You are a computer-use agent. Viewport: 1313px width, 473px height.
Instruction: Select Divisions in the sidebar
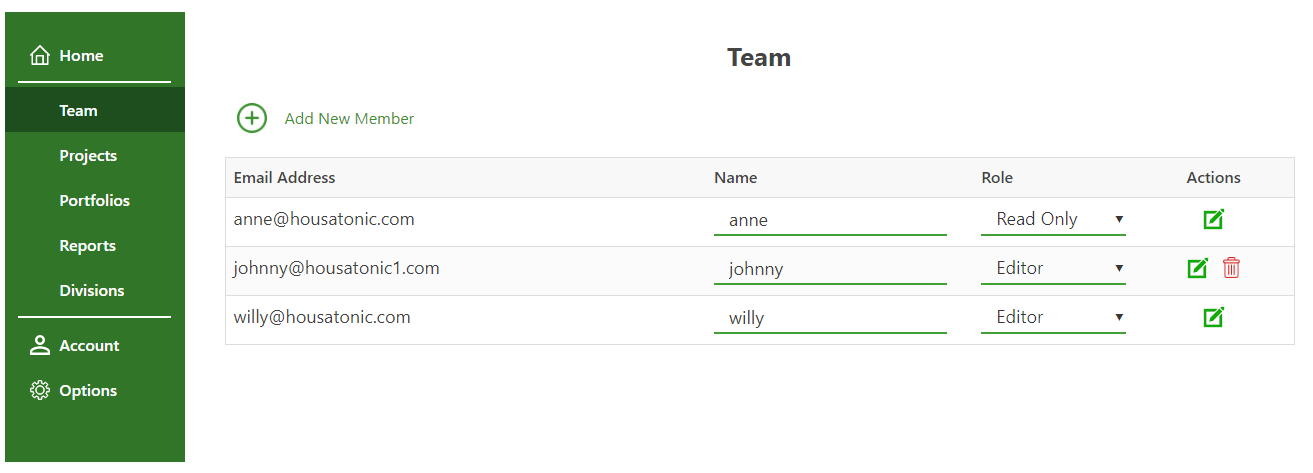[92, 291]
